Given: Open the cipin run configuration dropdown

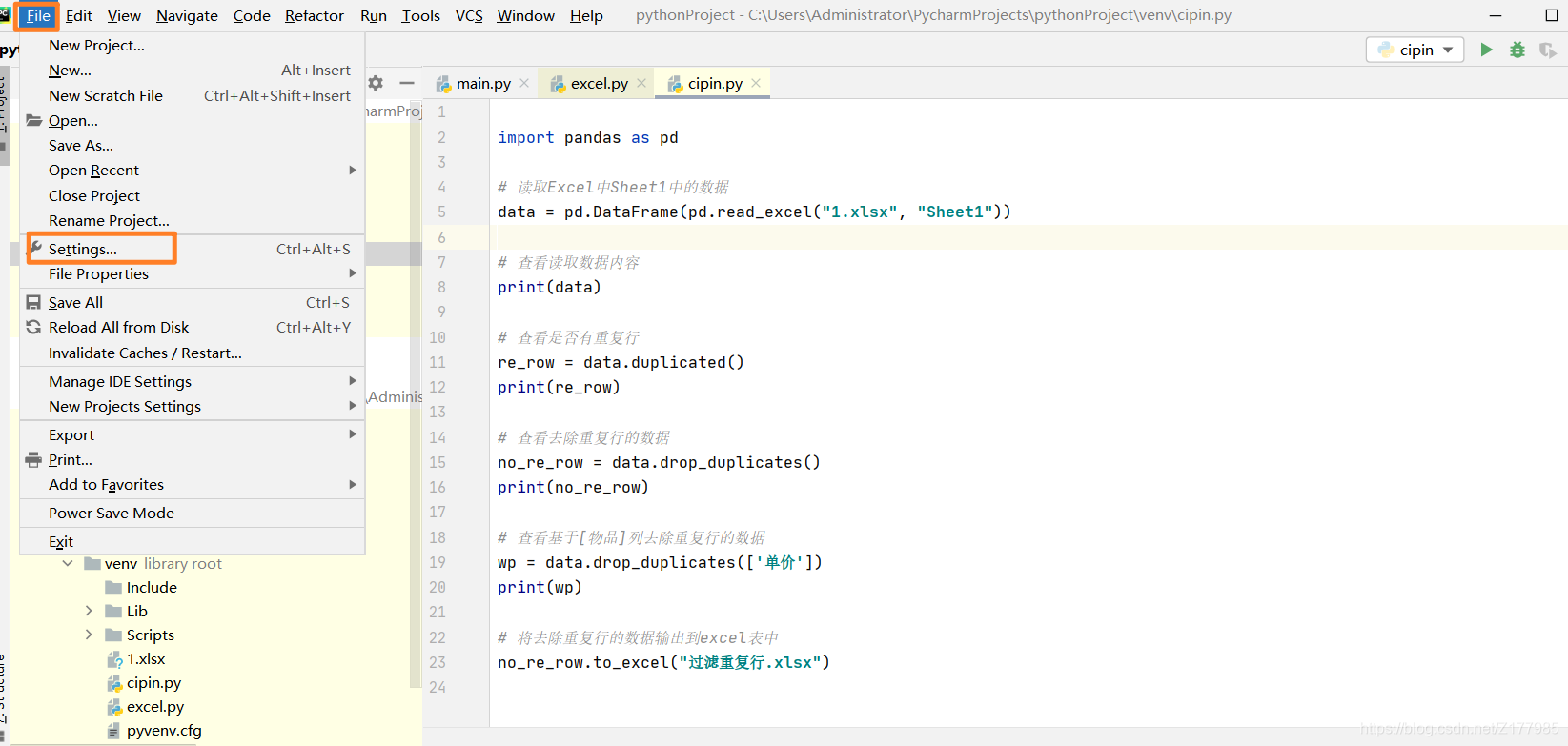Looking at the screenshot, I should tap(1415, 50).
